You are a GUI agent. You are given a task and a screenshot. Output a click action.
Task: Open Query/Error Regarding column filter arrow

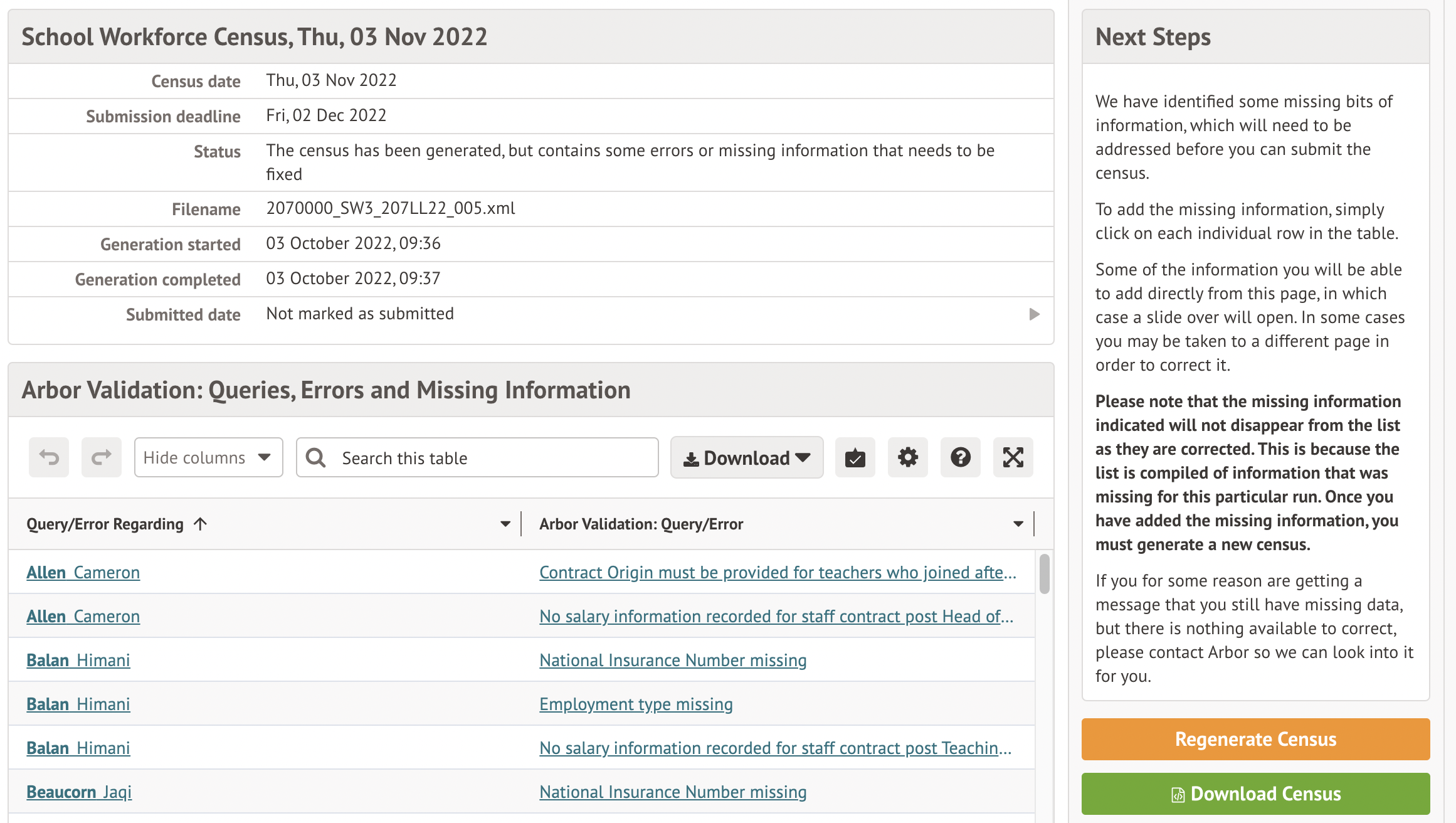click(x=505, y=524)
